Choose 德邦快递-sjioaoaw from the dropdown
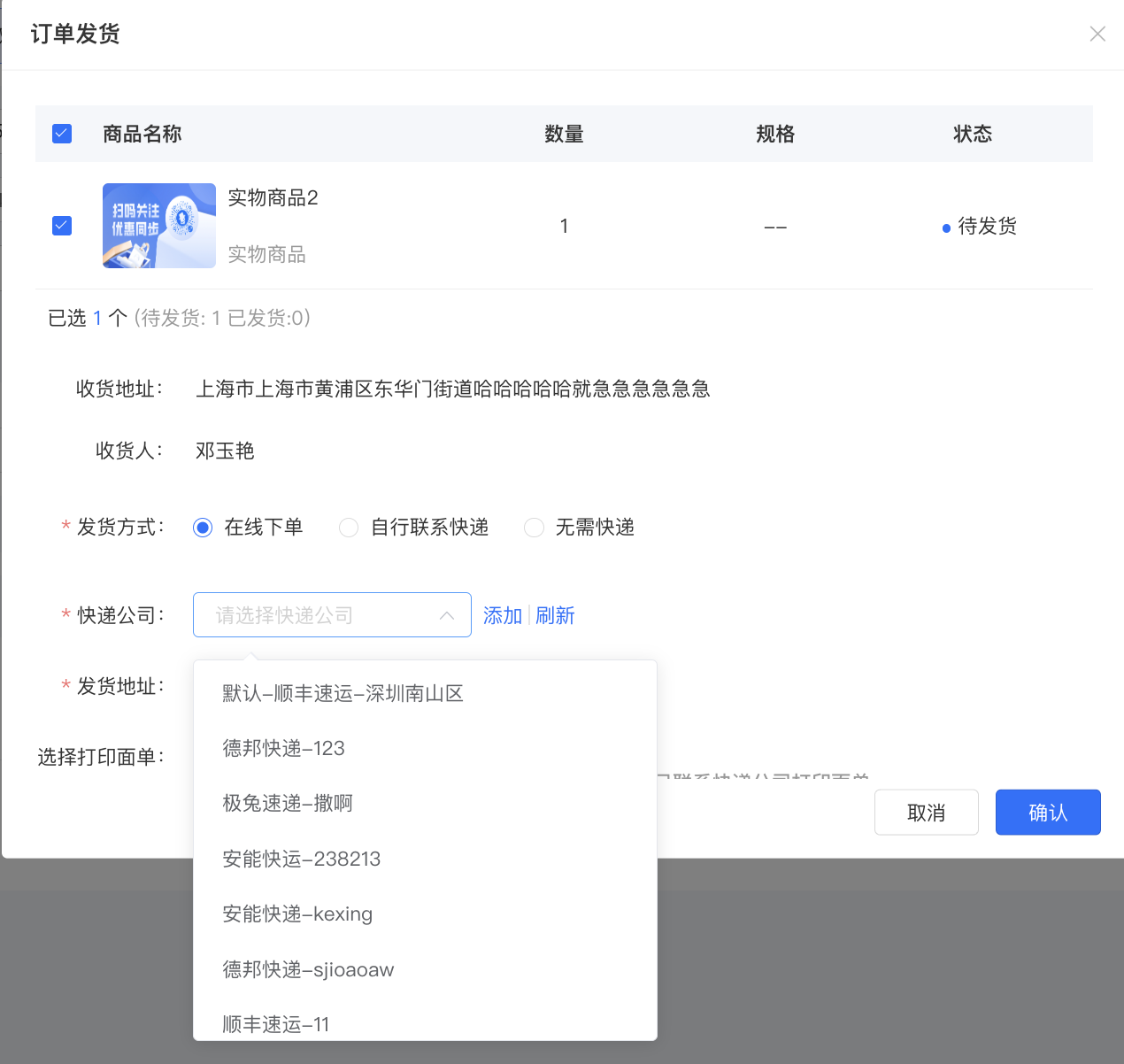The height and width of the screenshot is (1064, 1124). click(425, 969)
